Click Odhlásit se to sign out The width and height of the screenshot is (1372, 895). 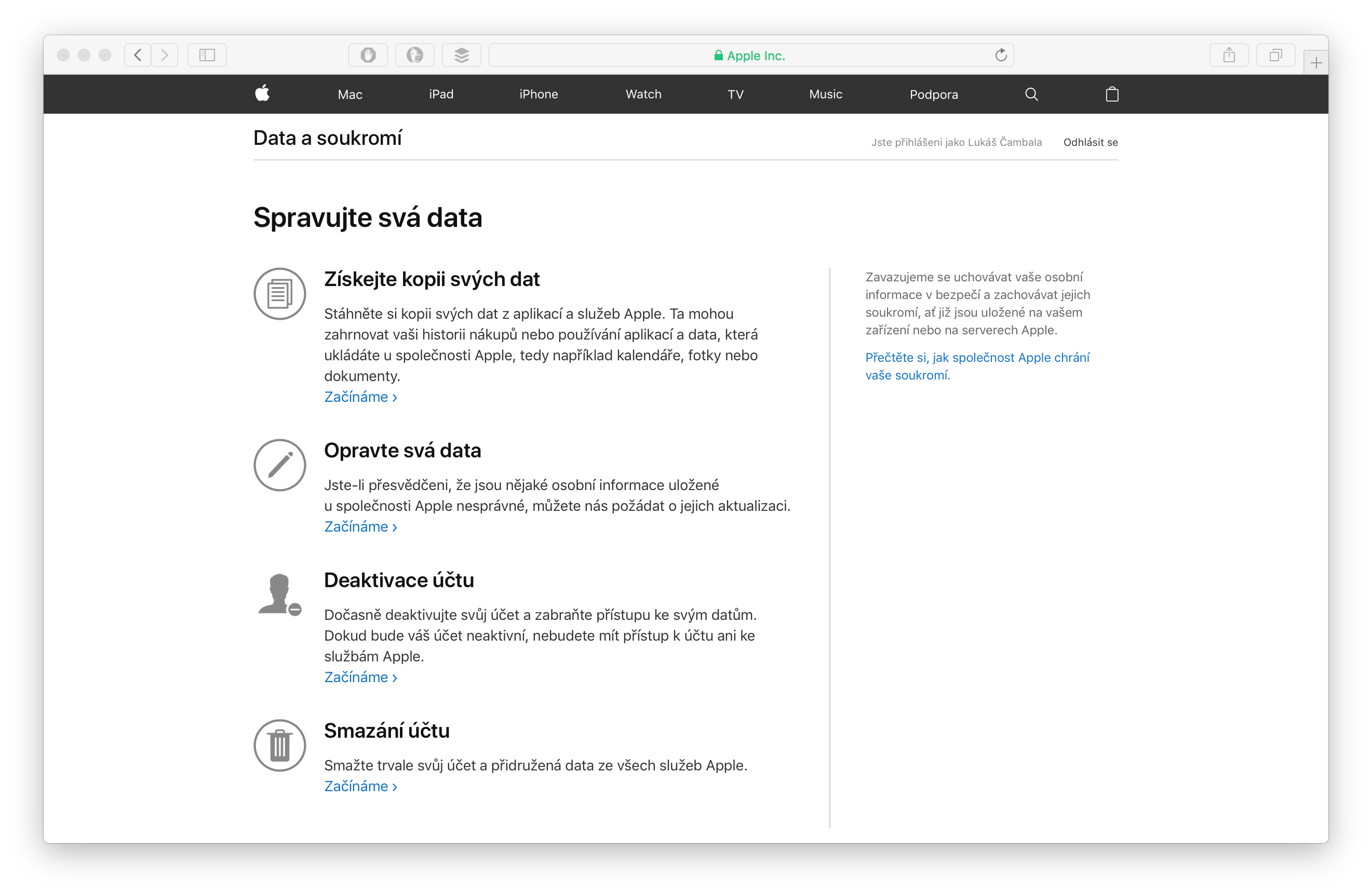point(1090,142)
